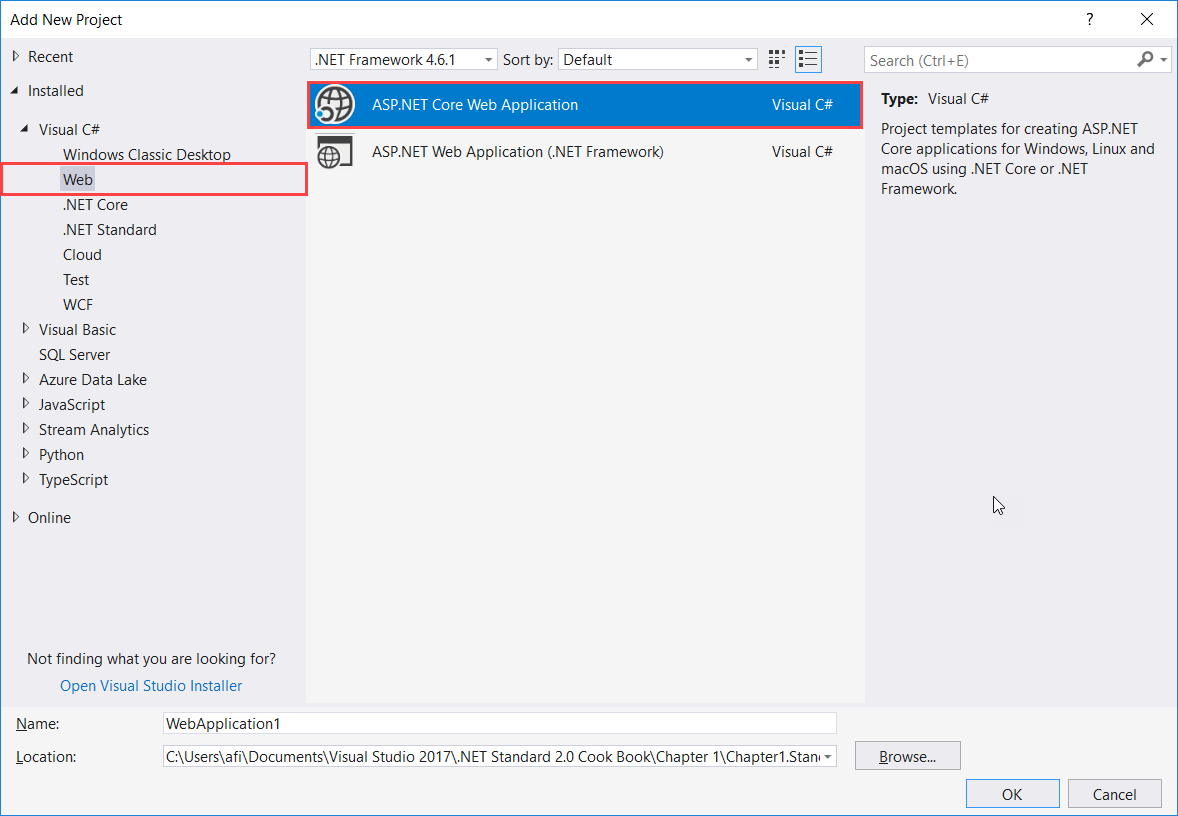Screen dimensions: 1178x816
Task: Click the Browse... button
Action: point(908,756)
